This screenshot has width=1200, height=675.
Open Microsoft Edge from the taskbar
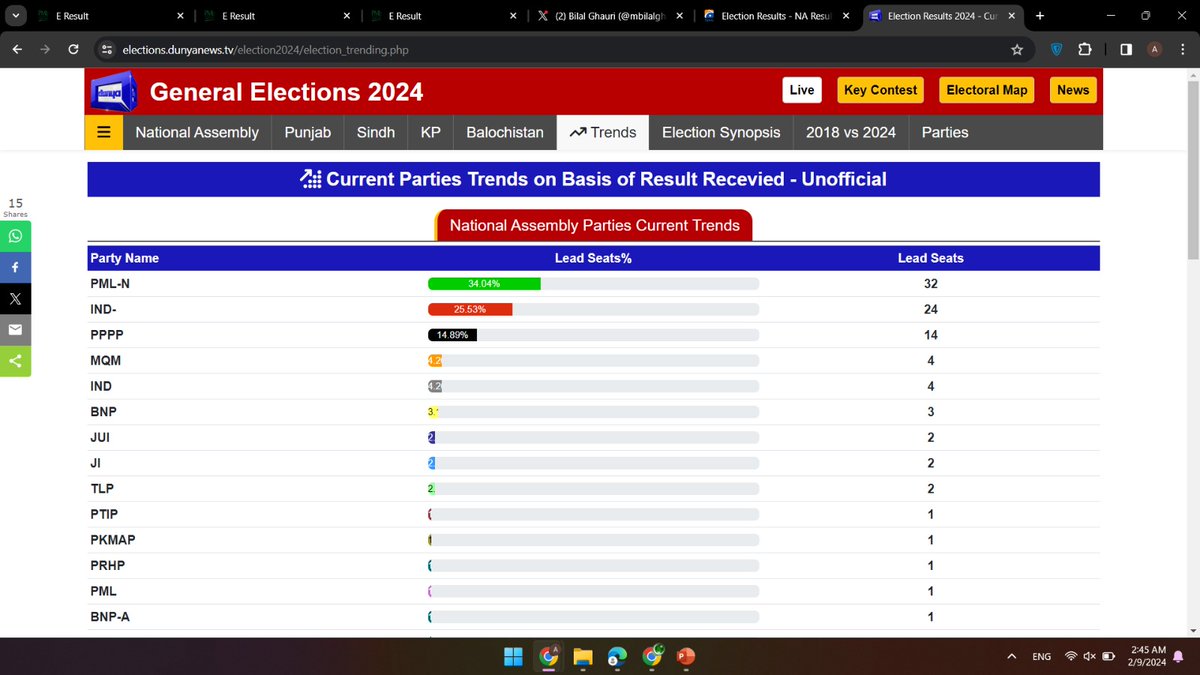tap(617, 656)
